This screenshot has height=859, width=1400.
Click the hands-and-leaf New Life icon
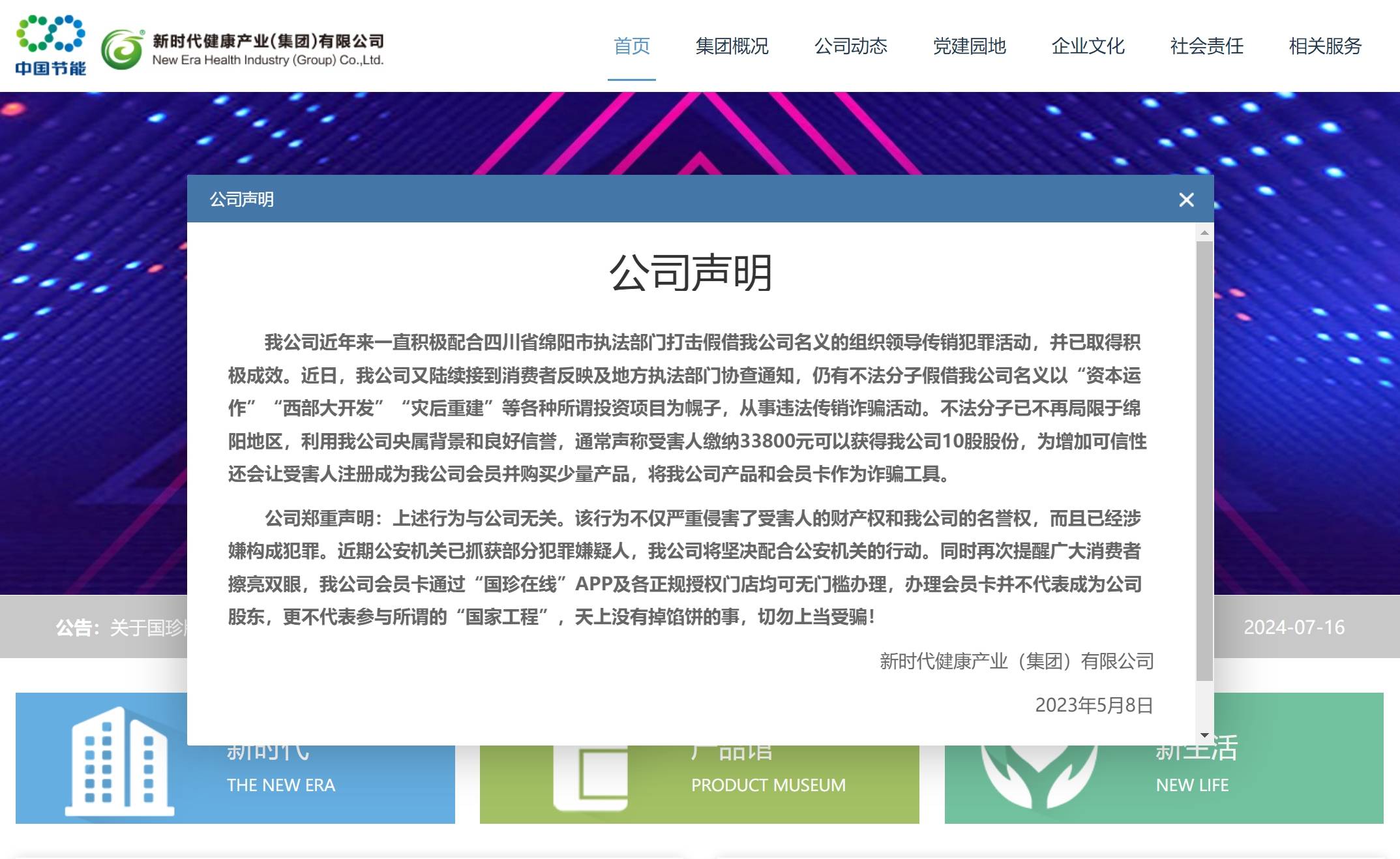(x=1038, y=776)
